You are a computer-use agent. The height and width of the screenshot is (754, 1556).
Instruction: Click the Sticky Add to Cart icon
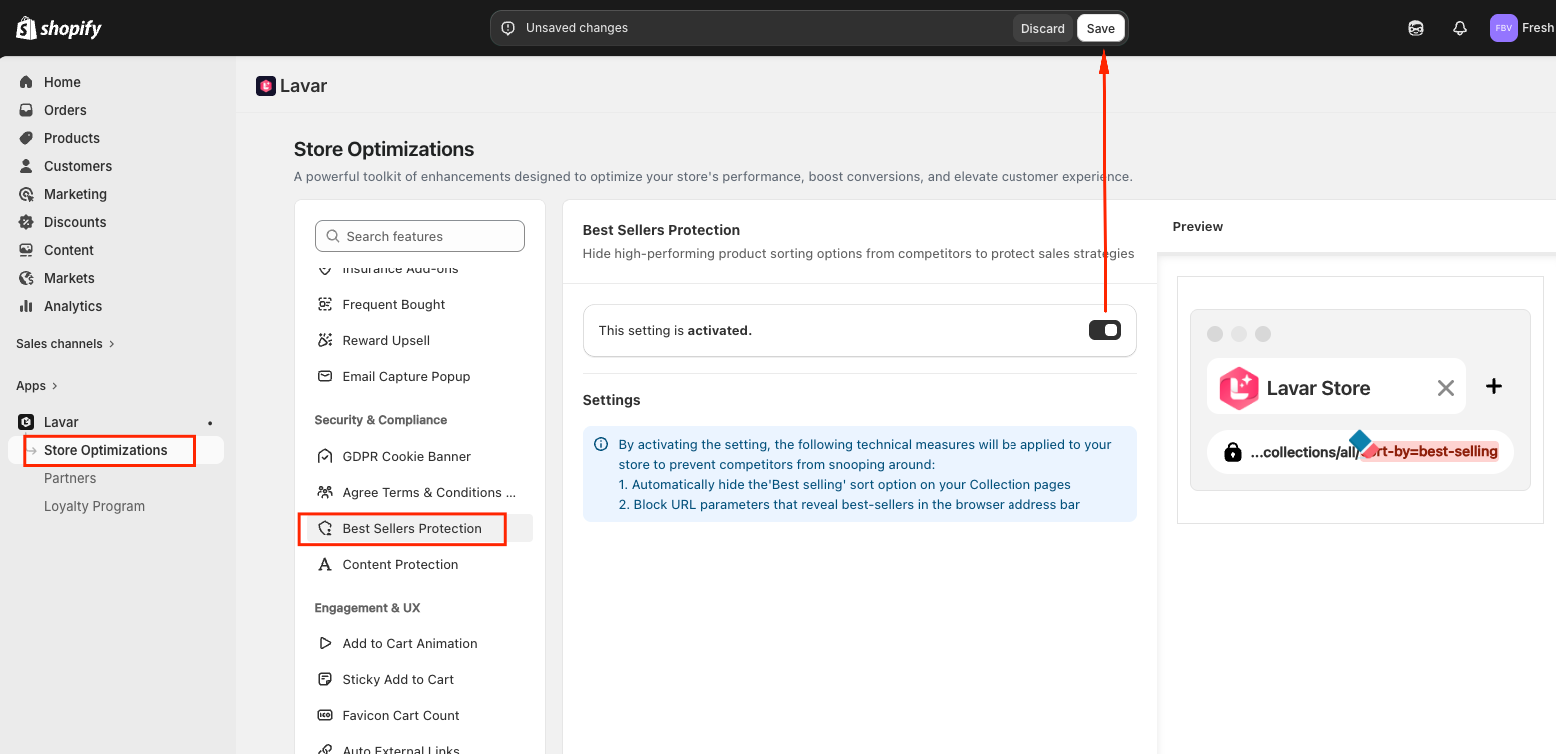pos(325,679)
